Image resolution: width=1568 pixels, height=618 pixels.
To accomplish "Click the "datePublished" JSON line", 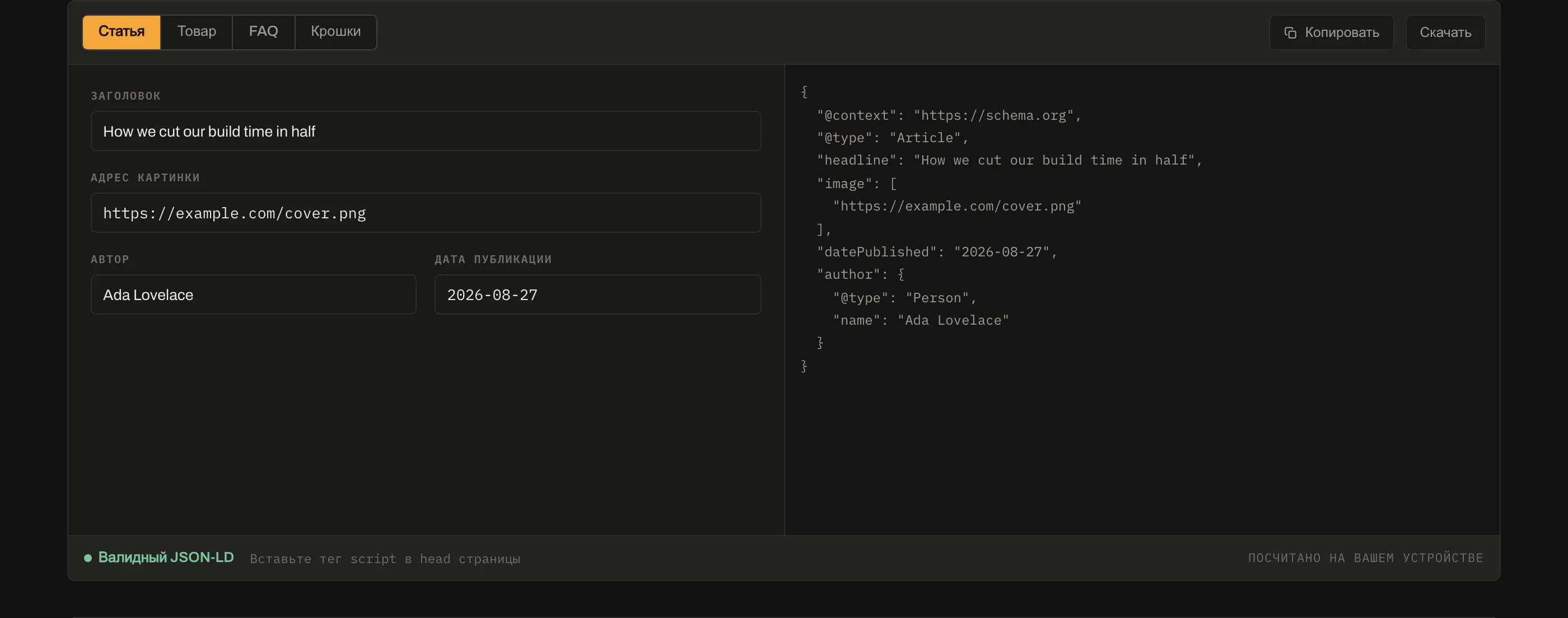I will coord(937,252).
